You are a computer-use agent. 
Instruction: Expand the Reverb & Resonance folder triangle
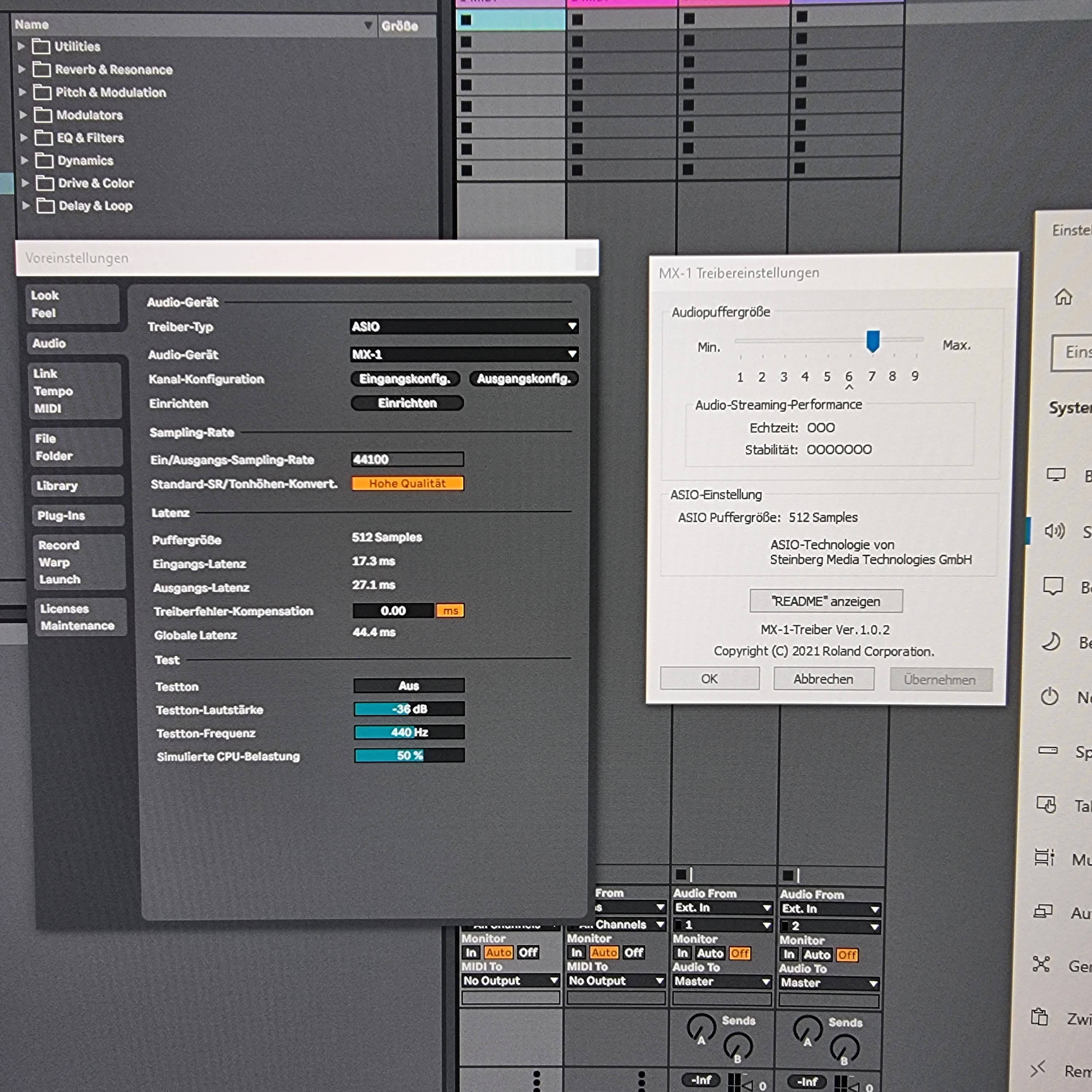pos(22,69)
